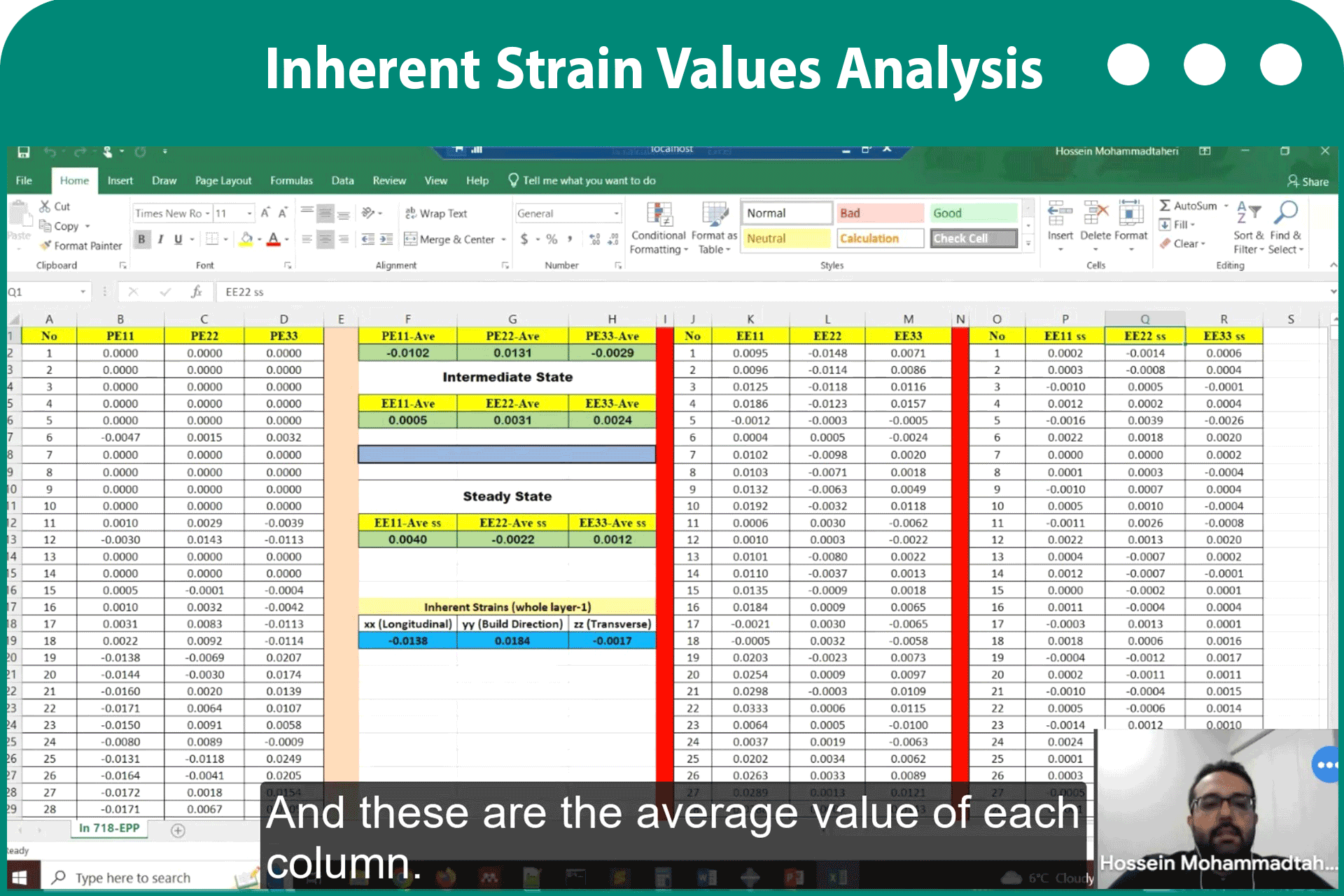Click the Percent Style icon

pyautogui.click(x=552, y=239)
